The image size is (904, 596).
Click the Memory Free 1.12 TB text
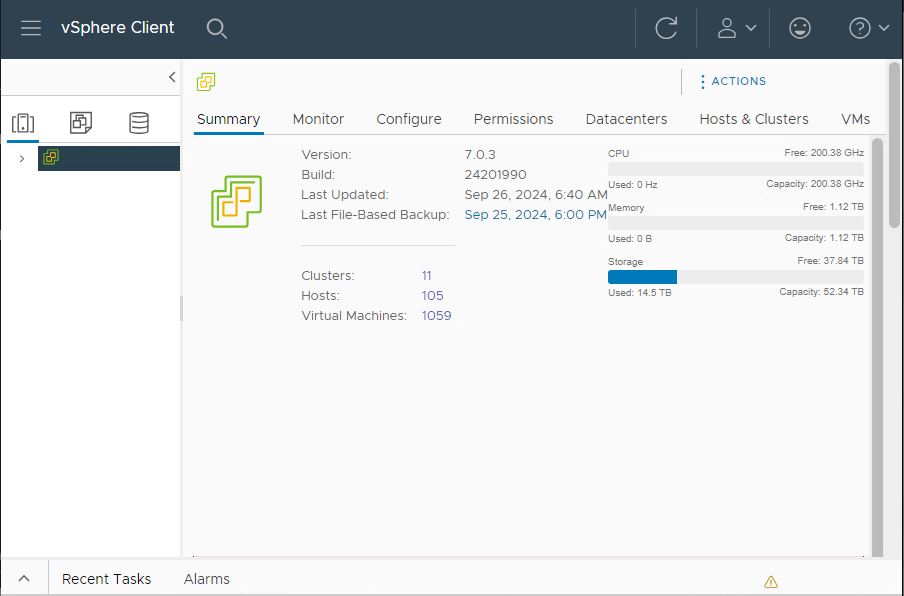[833, 206]
